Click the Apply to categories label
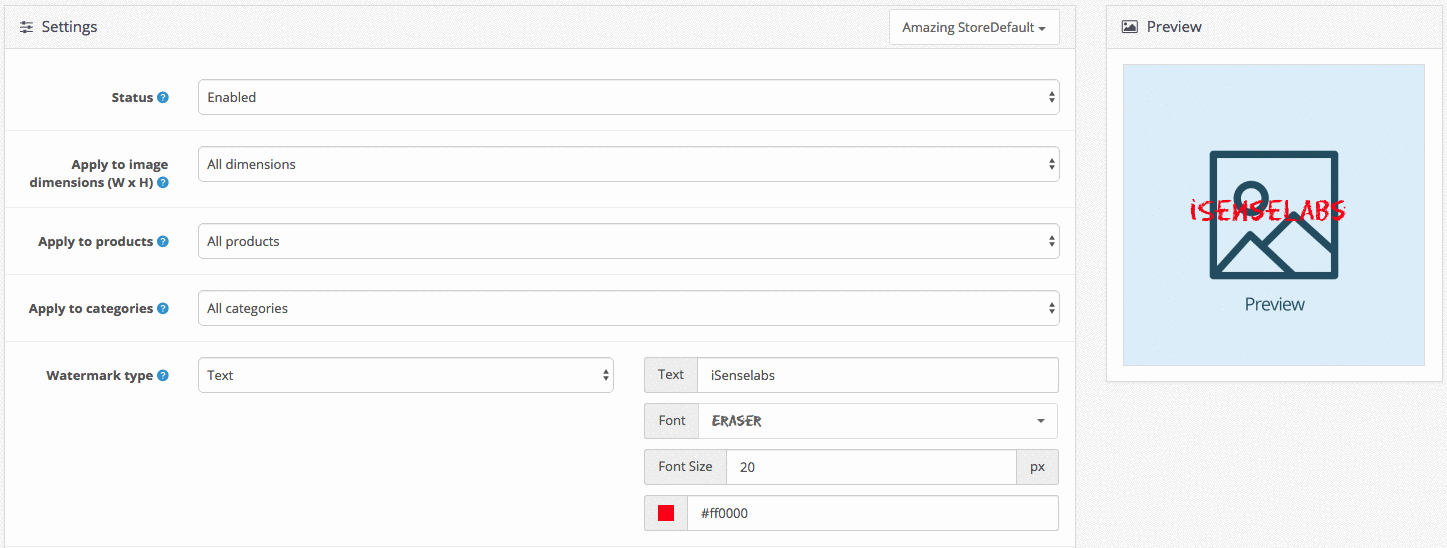This screenshot has height=548, width=1447. (x=91, y=309)
